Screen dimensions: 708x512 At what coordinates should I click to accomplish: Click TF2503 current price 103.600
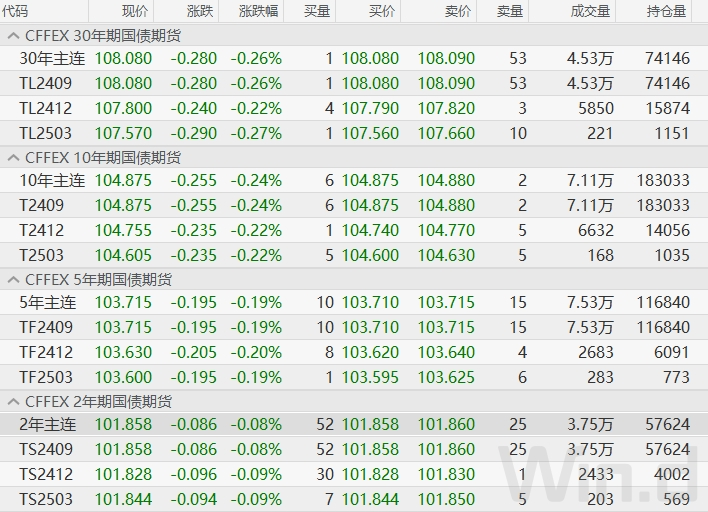(x=123, y=377)
